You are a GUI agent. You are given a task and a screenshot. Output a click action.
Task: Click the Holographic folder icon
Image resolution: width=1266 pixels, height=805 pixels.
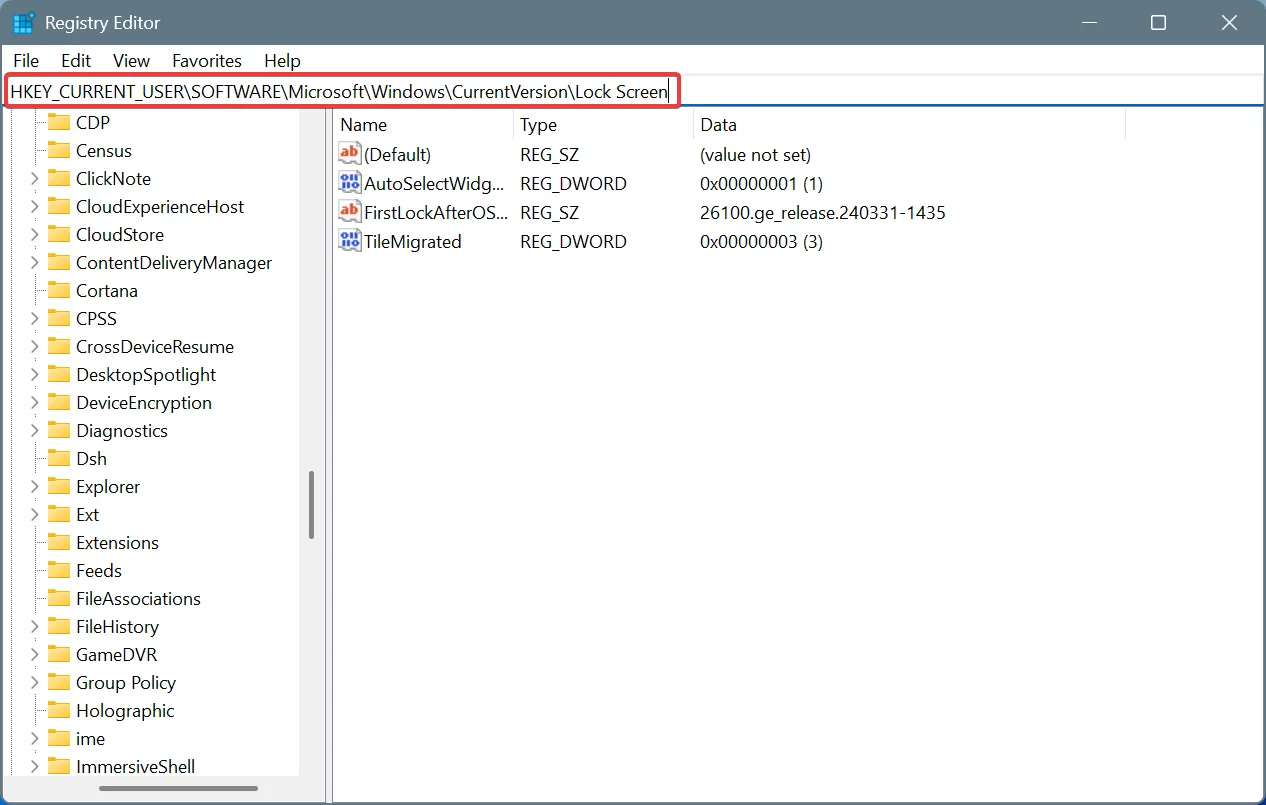pos(59,710)
